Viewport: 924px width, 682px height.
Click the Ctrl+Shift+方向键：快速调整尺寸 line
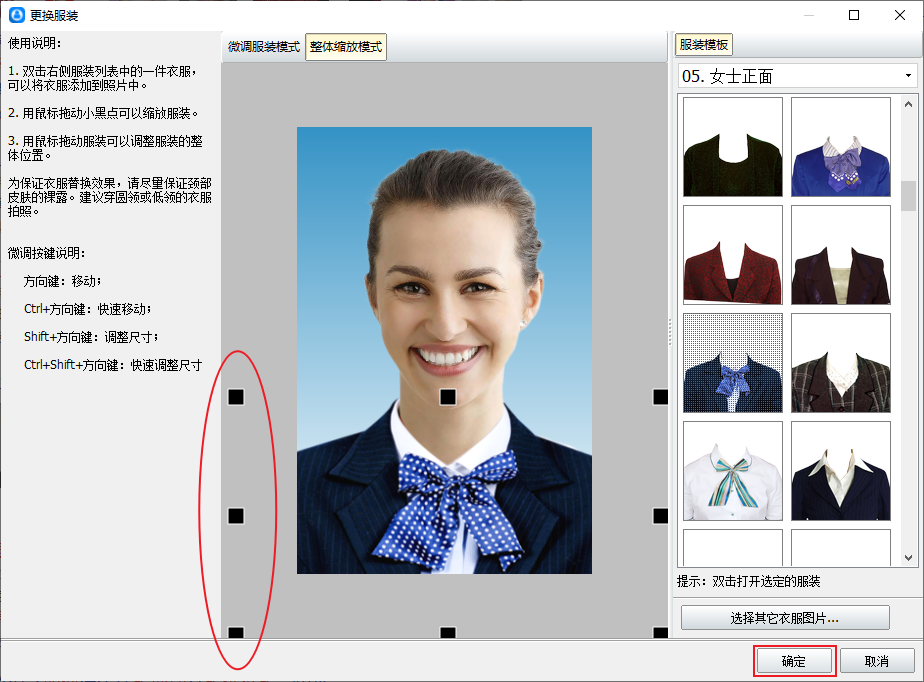coord(113,365)
